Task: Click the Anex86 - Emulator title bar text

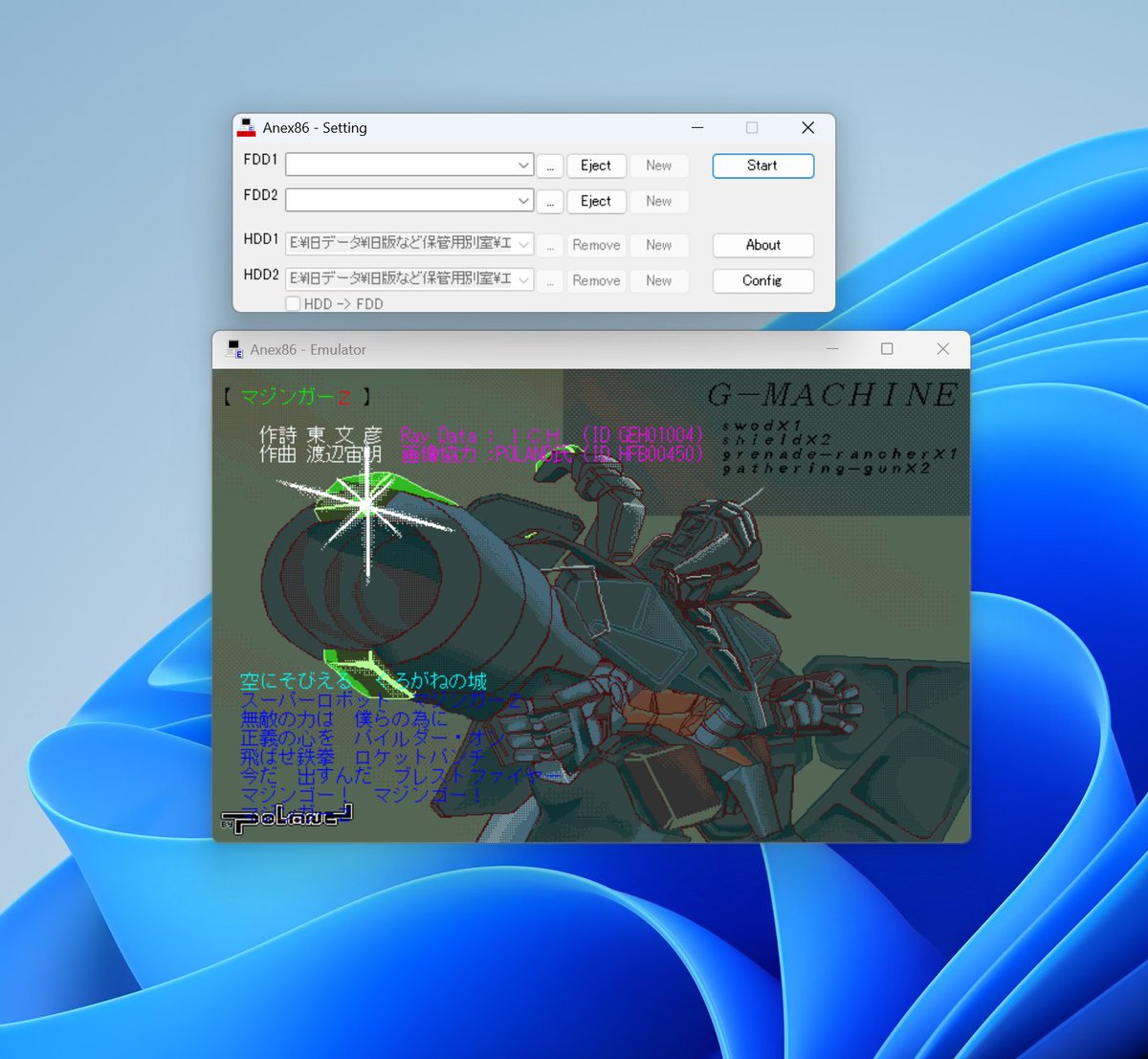Action: (308, 350)
